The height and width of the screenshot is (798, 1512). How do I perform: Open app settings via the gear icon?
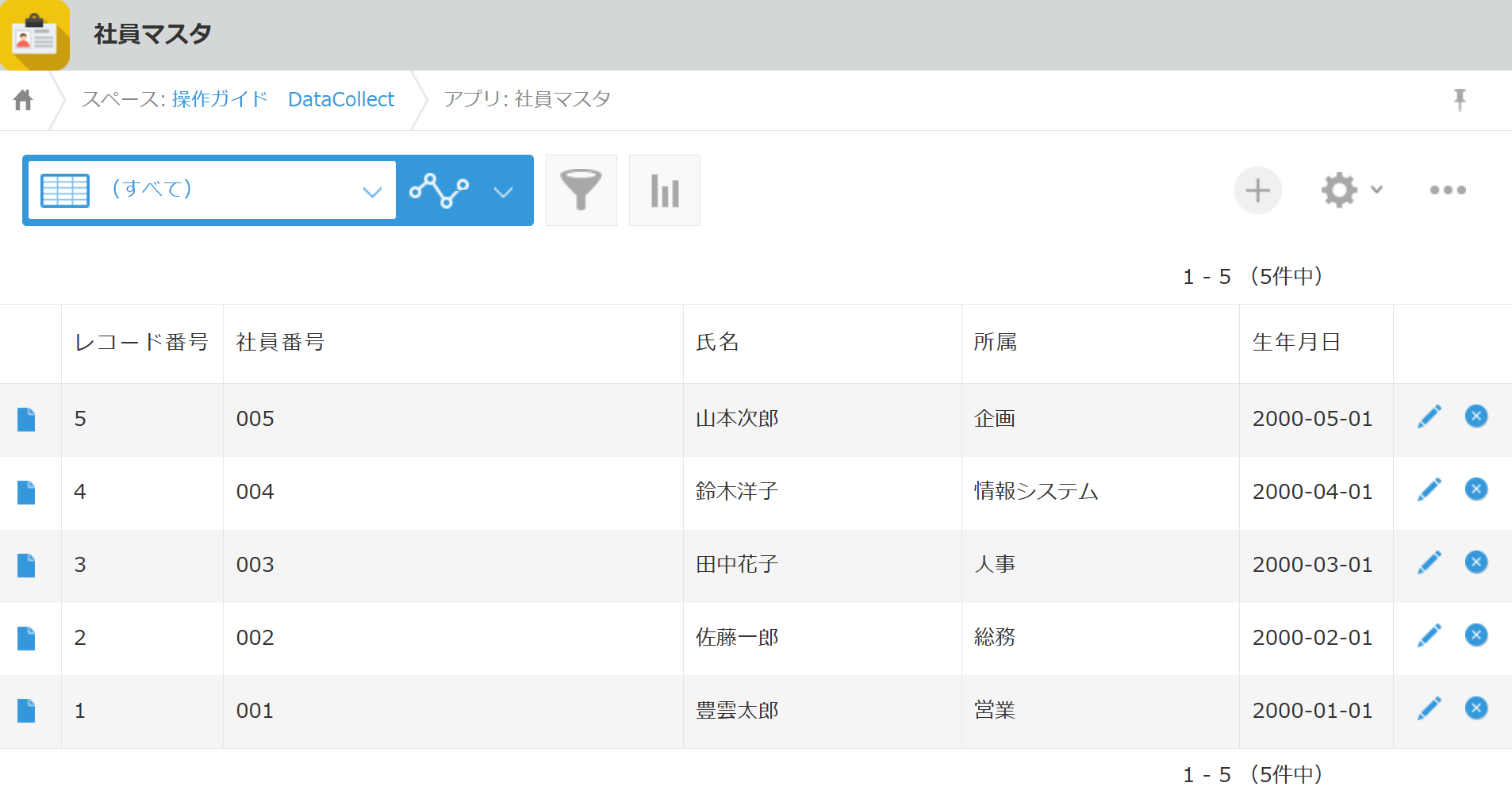click(1339, 190)
